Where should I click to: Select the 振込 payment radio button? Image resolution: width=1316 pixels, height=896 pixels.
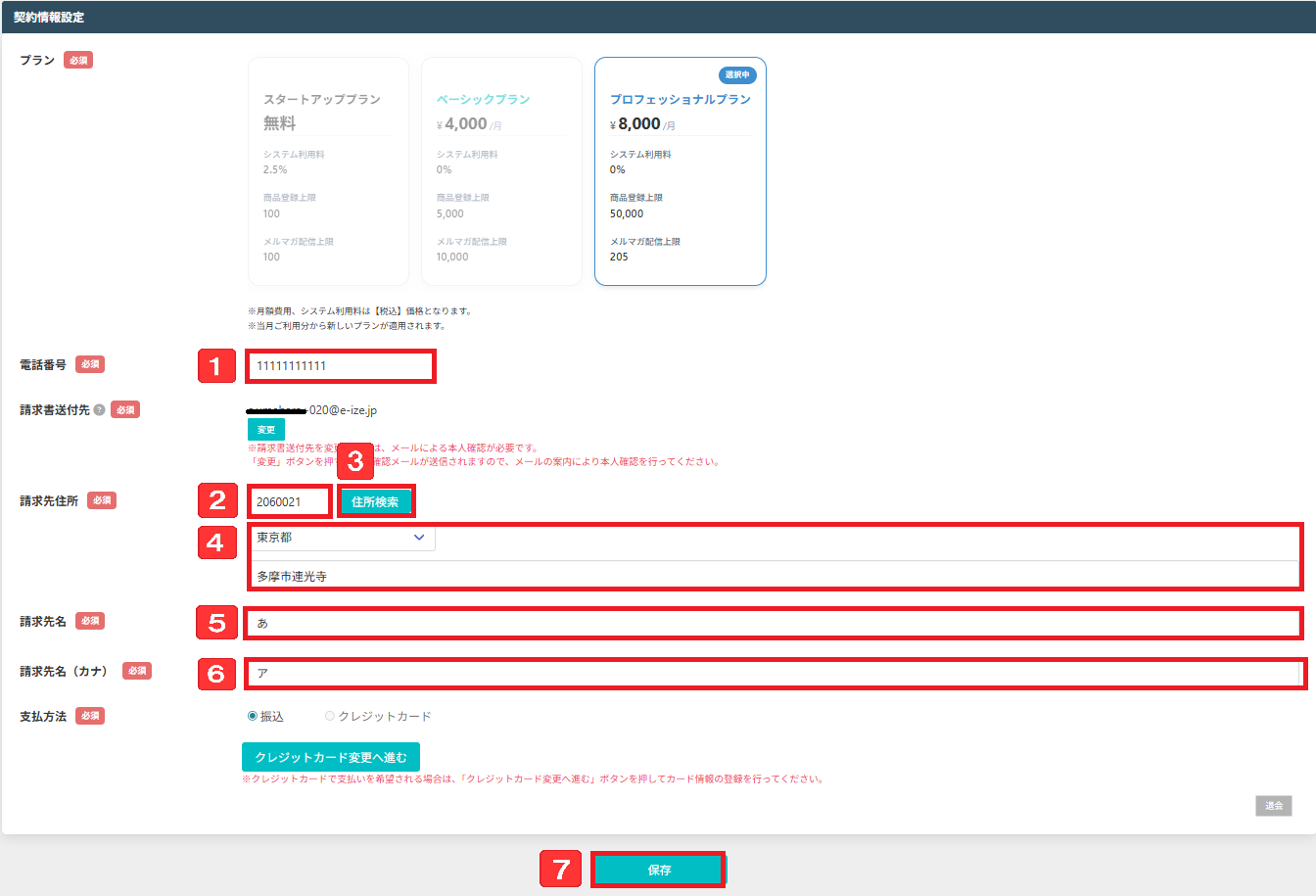click(253, 717)
